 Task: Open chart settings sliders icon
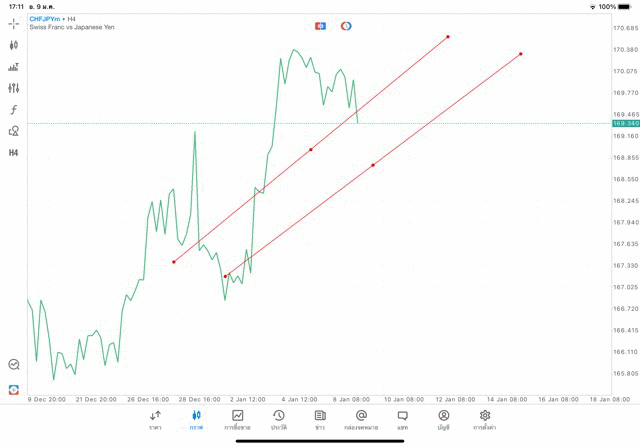click(x=14, y=89)
